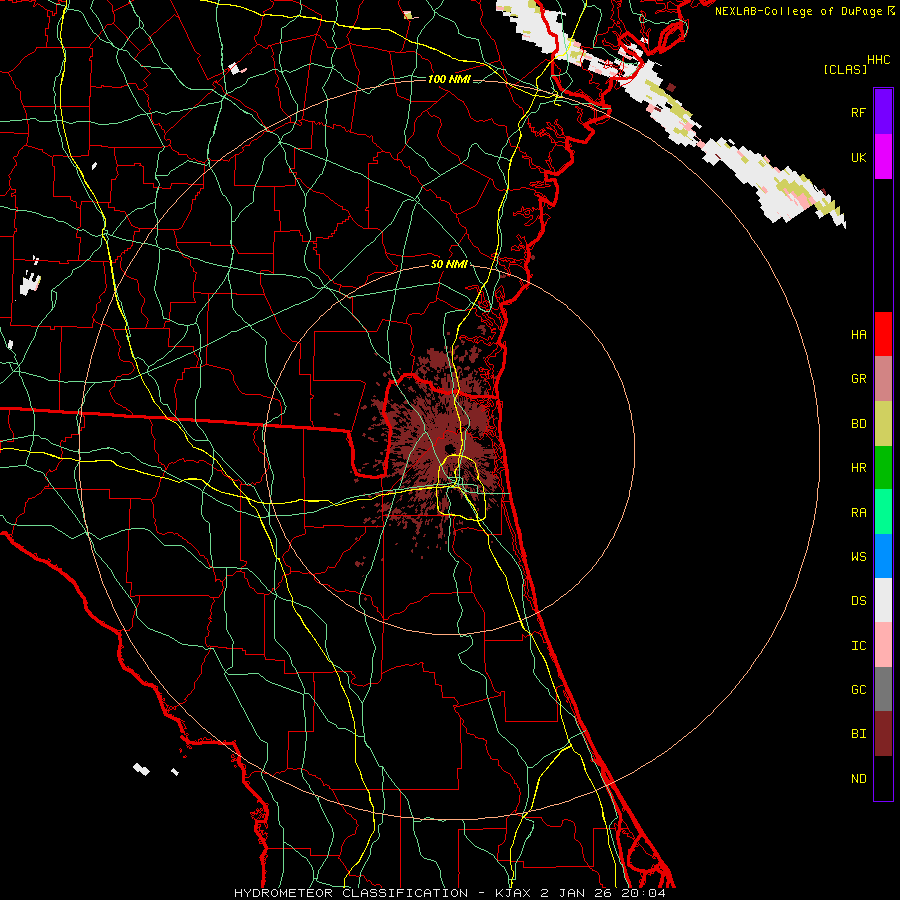Screen dimensions: 900x900
Task: Click the GR legend label
Action: click(x=859, y=379)
